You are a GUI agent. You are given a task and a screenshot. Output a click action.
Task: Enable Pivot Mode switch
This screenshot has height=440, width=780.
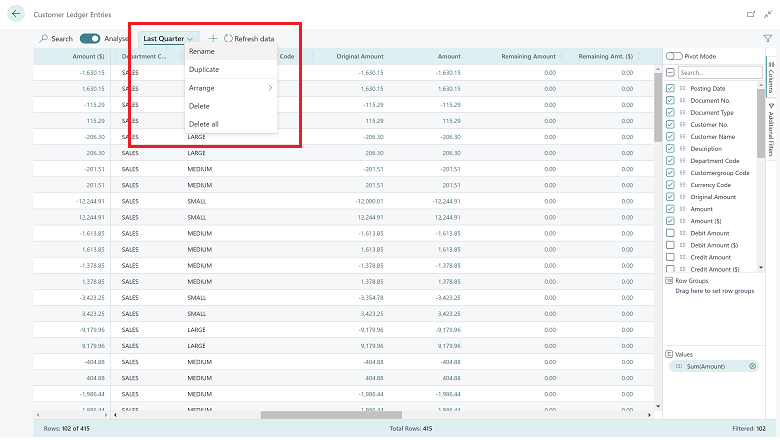tap(674, 56)
